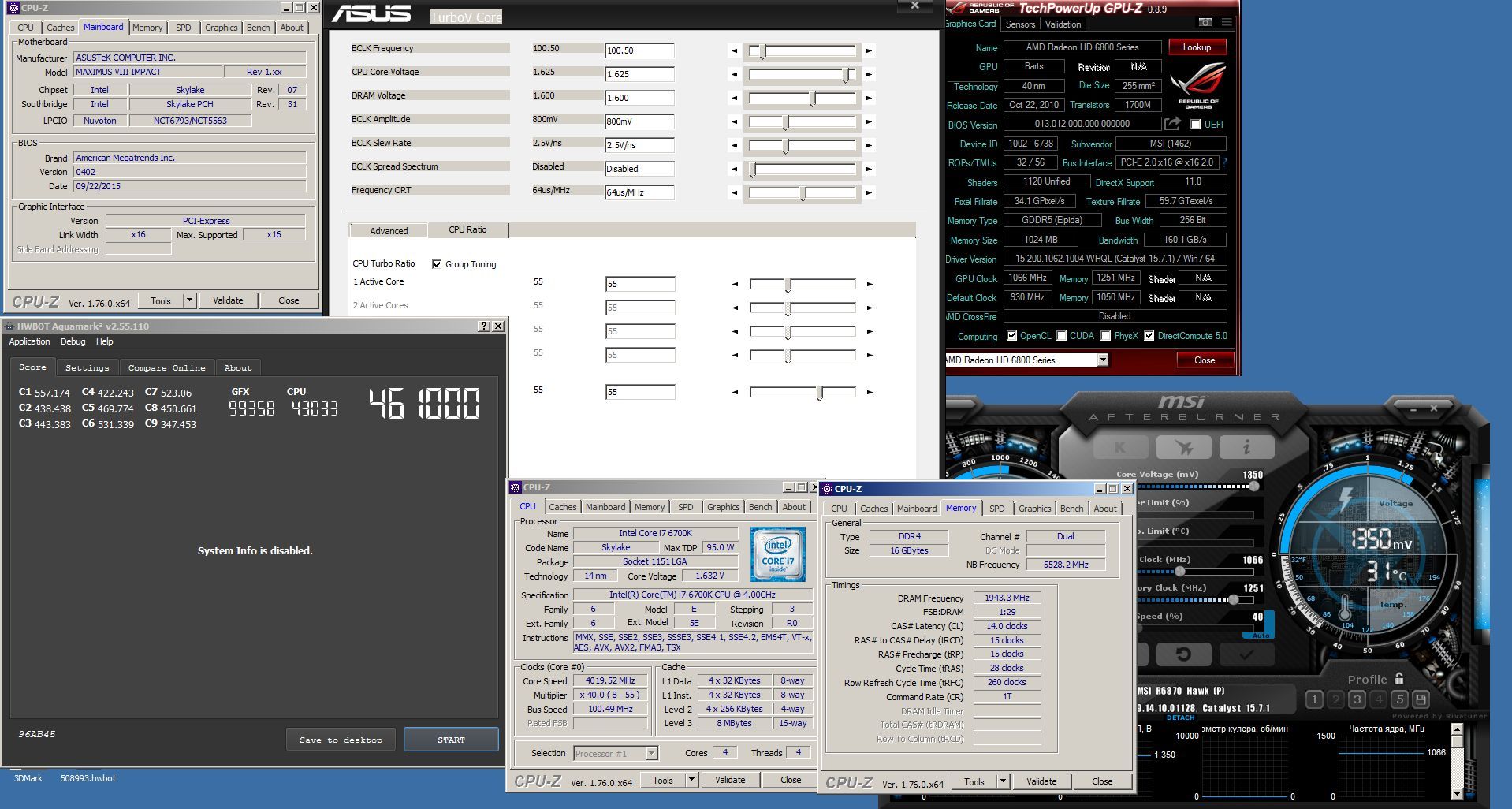1512x809 pixels.
Task: Click Save to desktop in Aquamark
Action: tap(341, 740)
